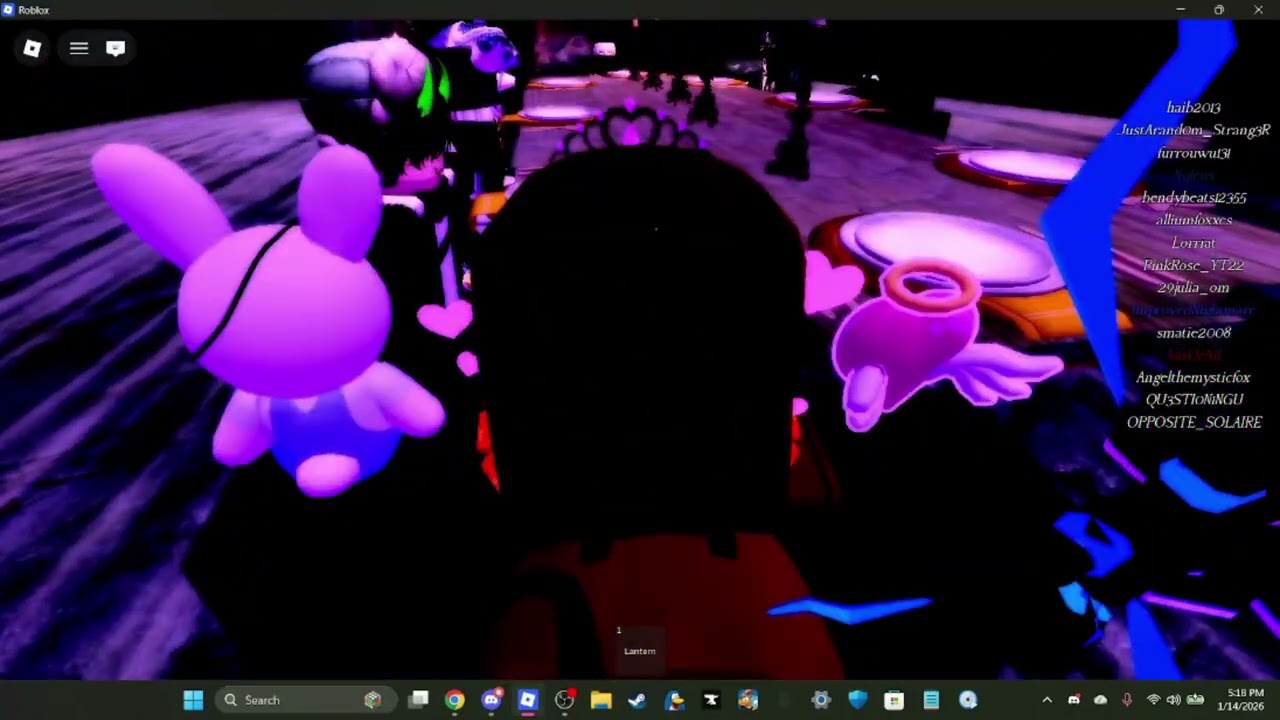Open Windows Security shield in the taskbar
1280x720 pixels.
(858, 700)
